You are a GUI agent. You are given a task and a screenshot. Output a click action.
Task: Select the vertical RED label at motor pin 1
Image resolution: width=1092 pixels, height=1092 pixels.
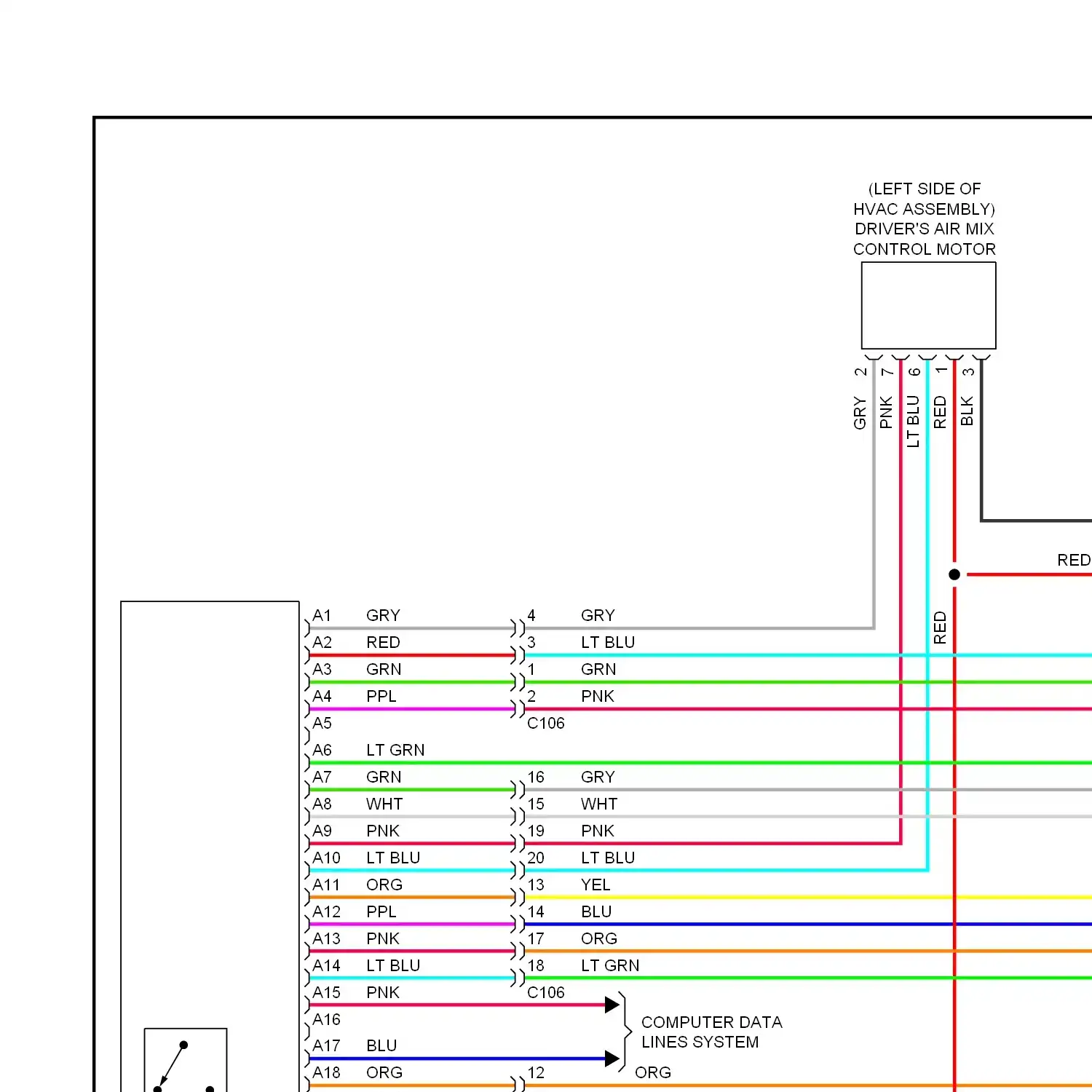940,412
